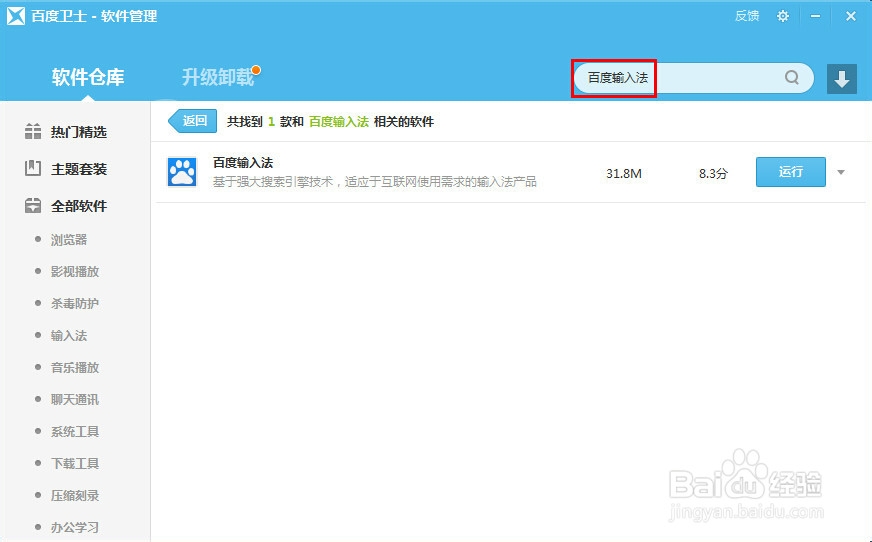Switch to the 升级卸载 tab
872x542 pixels.
coord(218,77)
